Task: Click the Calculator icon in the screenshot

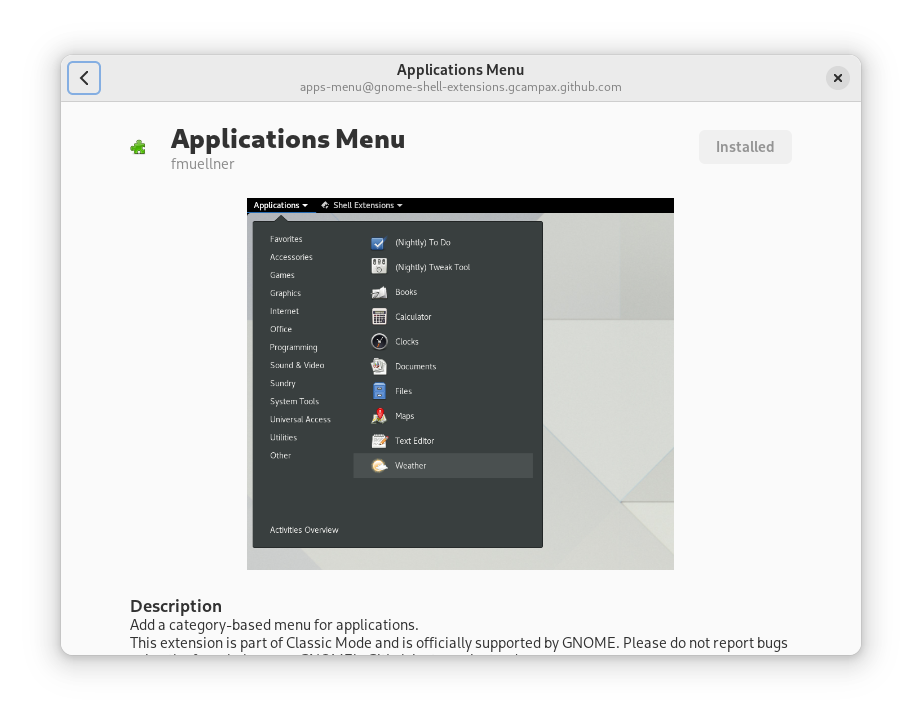Action: click(379, 317)
